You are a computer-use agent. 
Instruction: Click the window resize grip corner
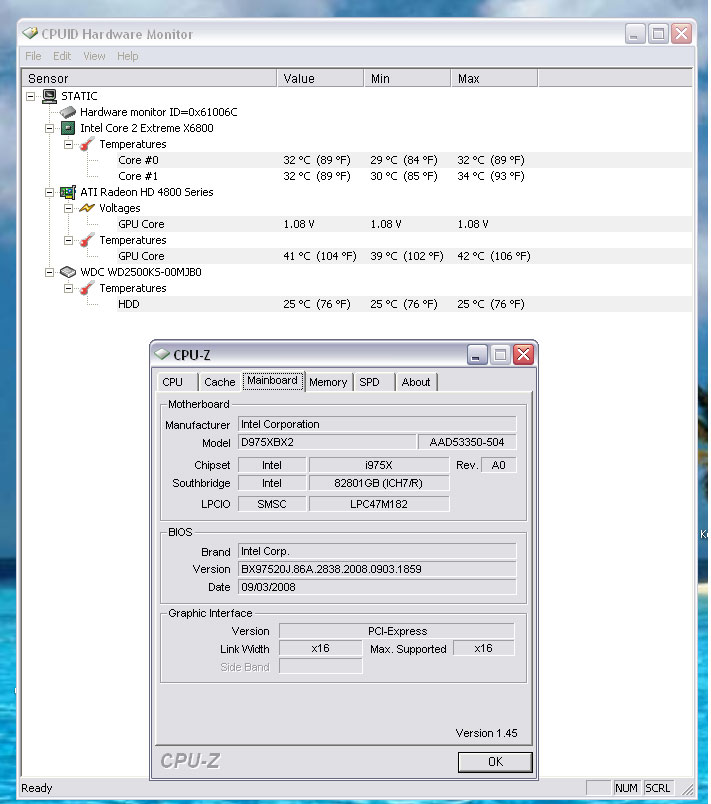click(x=687, y=789)
